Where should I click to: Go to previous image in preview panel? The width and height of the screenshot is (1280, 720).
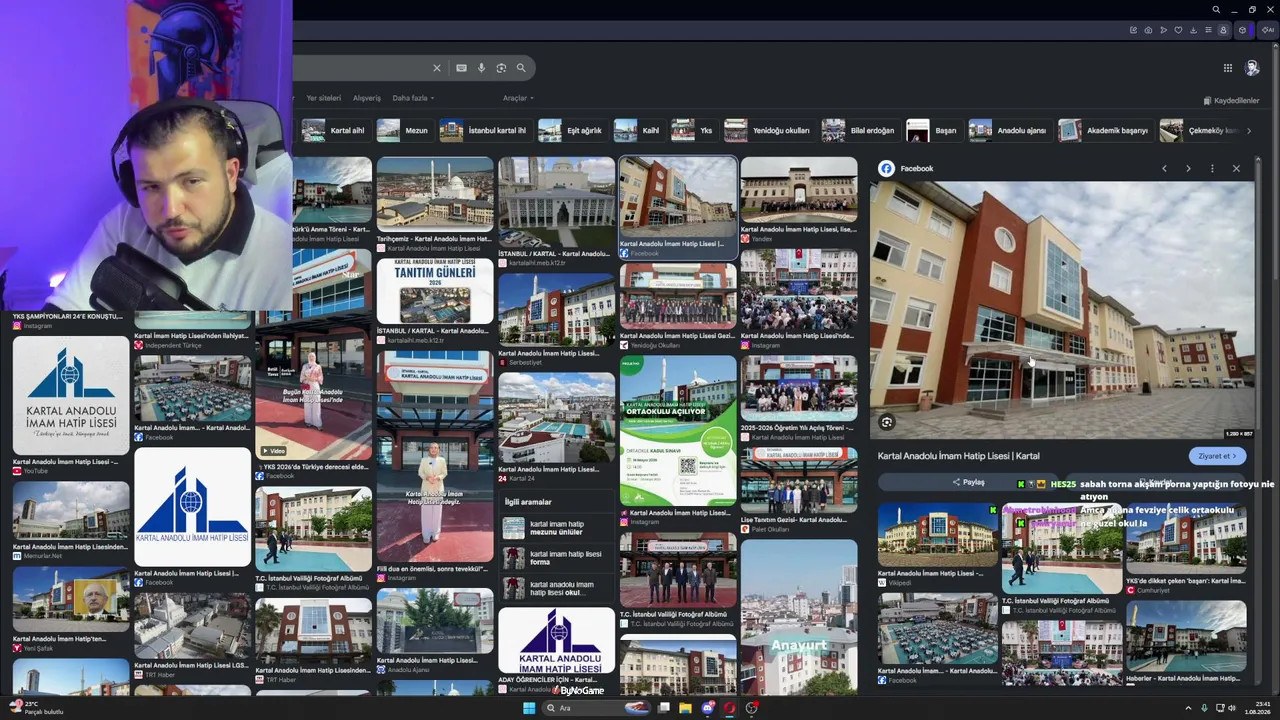[x=1164, y=168]
